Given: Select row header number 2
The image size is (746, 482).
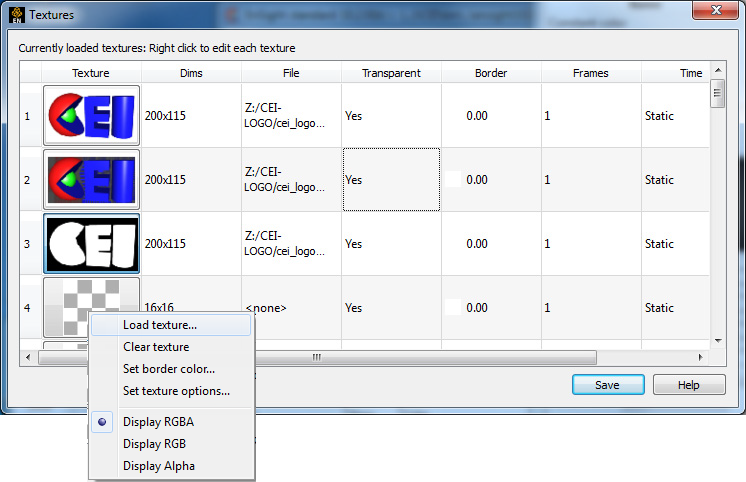Looking at the screenshot, I should 30,179.
